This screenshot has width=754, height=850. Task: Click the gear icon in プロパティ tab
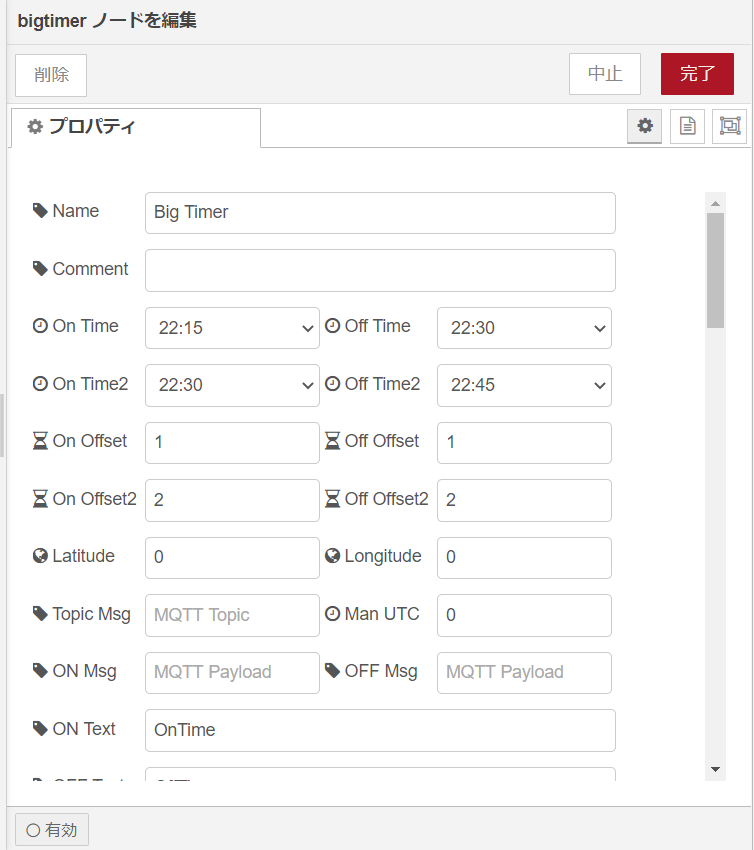click(x=35, y=127)
